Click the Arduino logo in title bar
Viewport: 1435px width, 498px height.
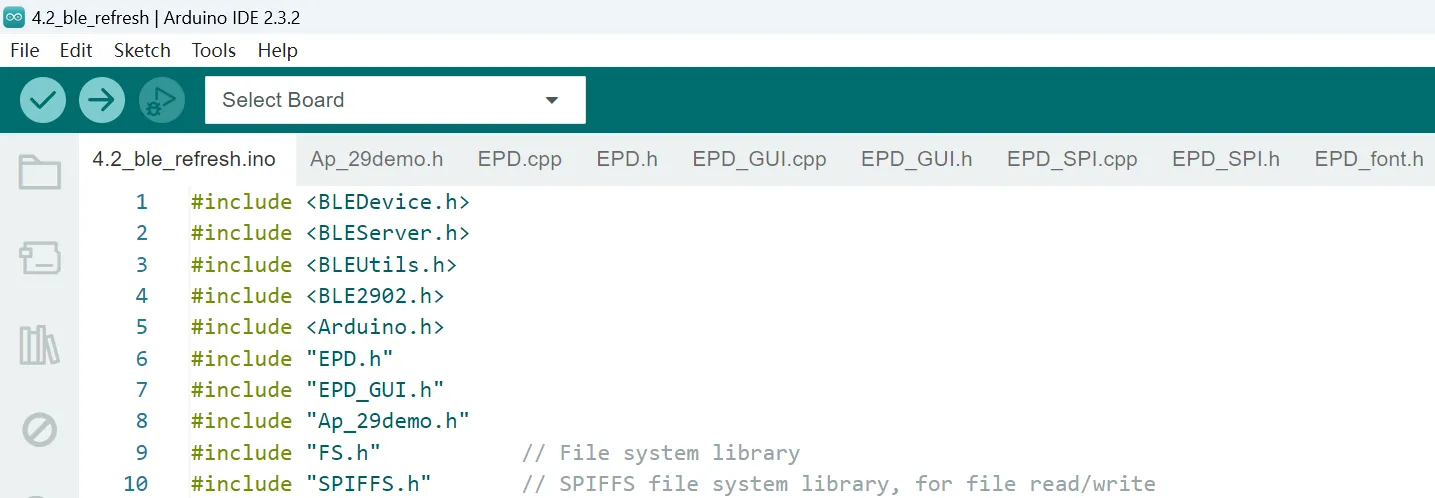click(14, 17)
